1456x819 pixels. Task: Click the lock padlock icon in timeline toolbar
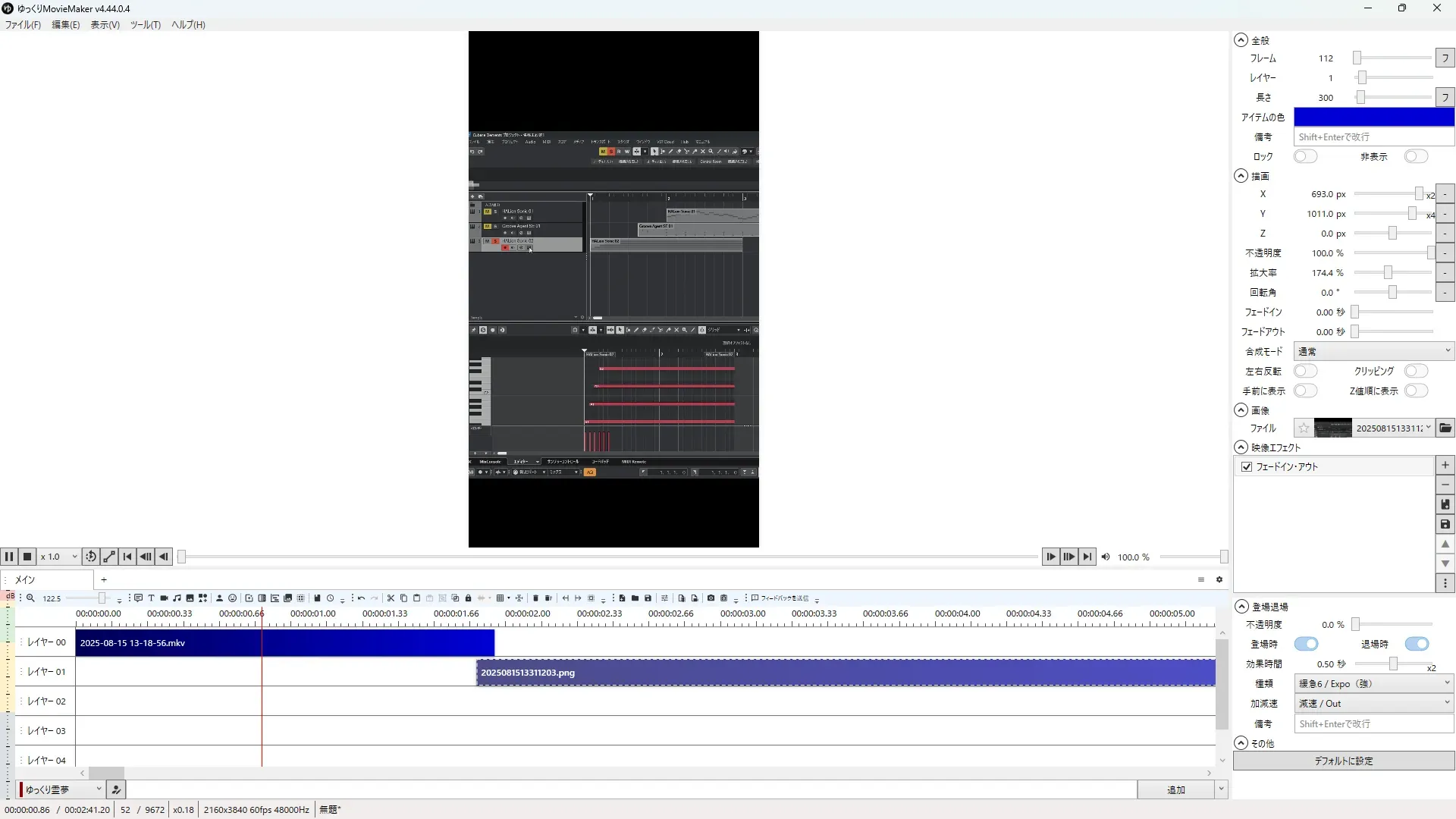point(468,598)
